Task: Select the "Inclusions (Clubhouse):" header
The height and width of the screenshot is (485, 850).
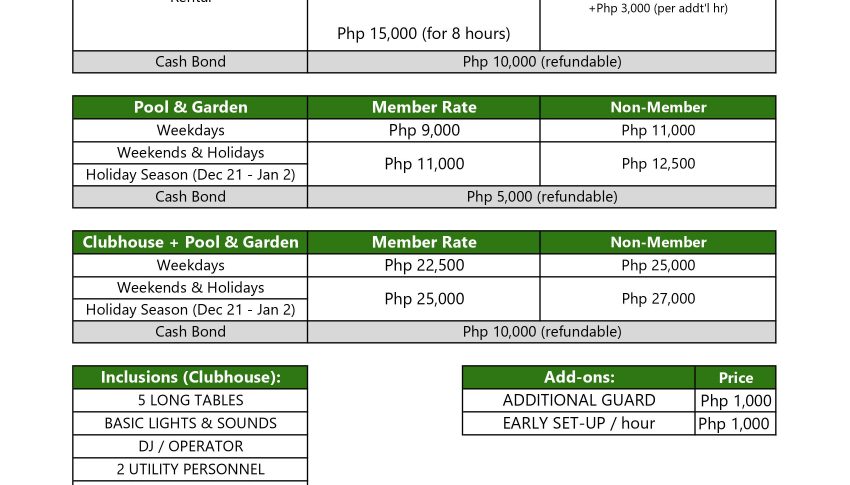Action: click(x=190, y=377)
